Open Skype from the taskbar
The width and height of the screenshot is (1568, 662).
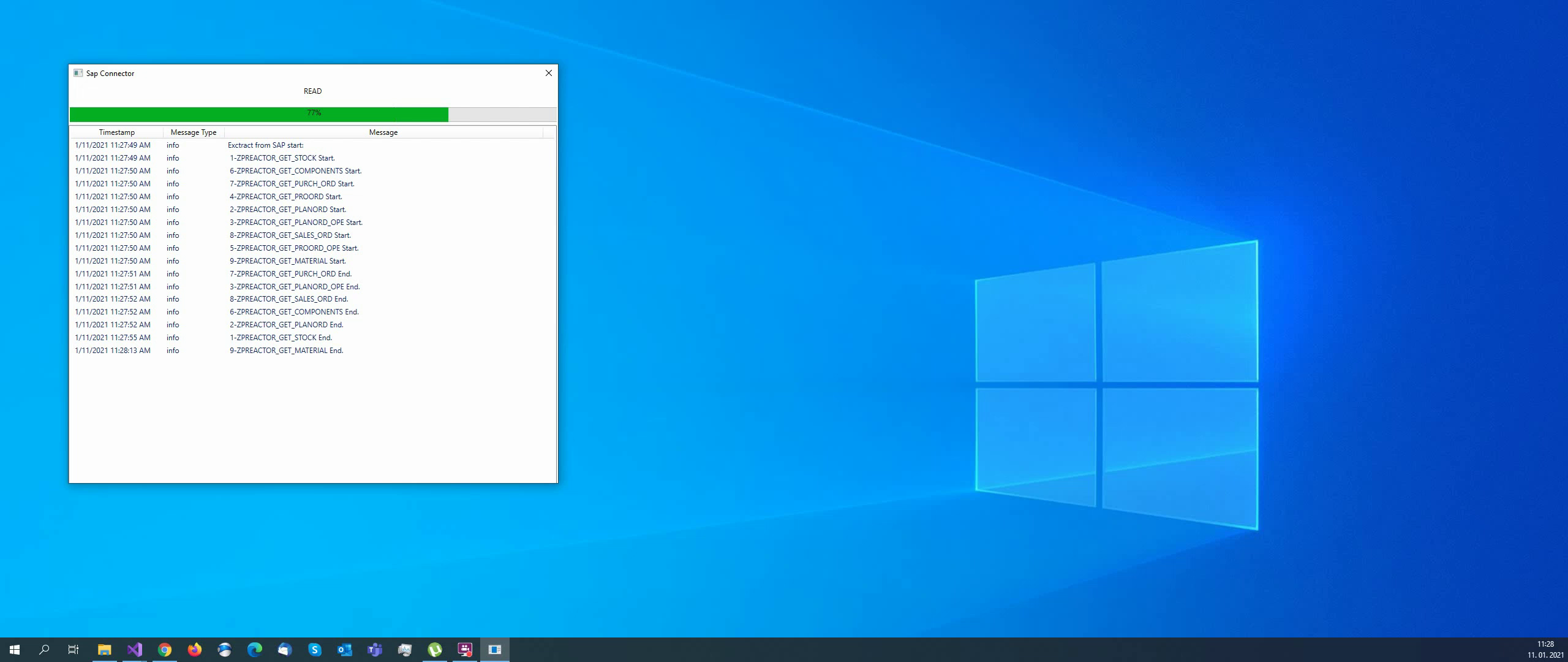pos(315,649)
